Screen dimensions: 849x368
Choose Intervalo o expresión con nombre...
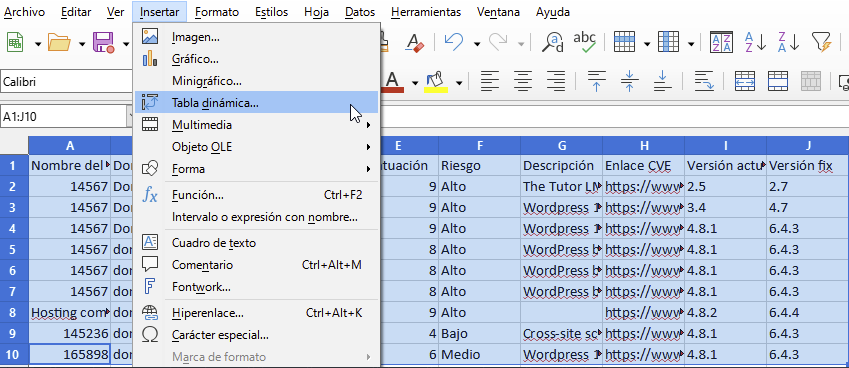(257, 217)
